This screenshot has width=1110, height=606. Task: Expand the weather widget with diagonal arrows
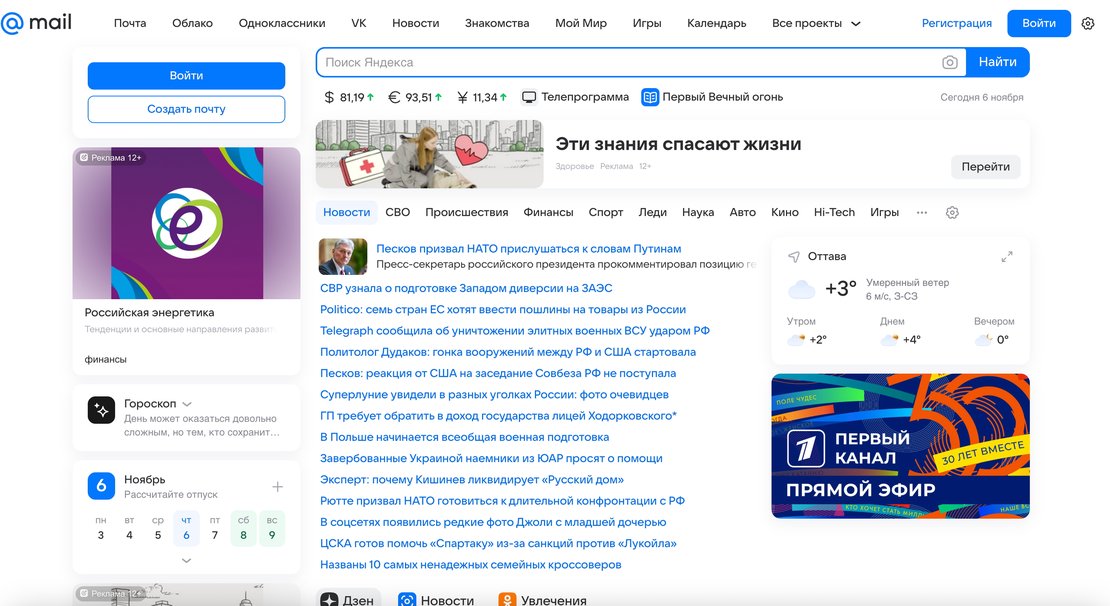coord(1007,256)
